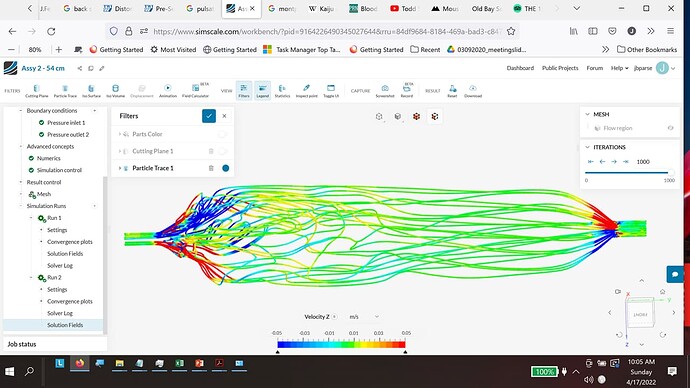Collapse the ITERATIONS panel
This screenshot has width=690, height=388.
point(587,147)
